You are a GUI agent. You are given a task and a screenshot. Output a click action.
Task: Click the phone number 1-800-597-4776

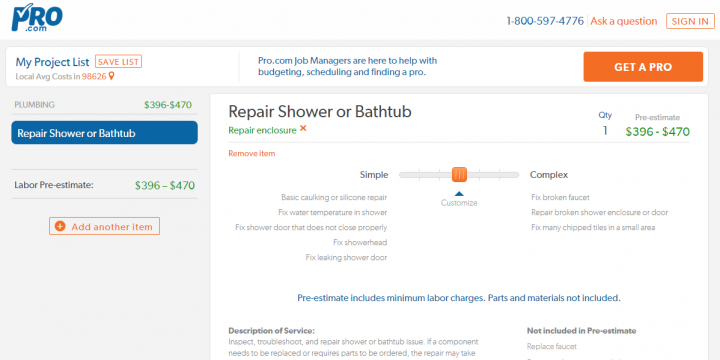(545, 21)
